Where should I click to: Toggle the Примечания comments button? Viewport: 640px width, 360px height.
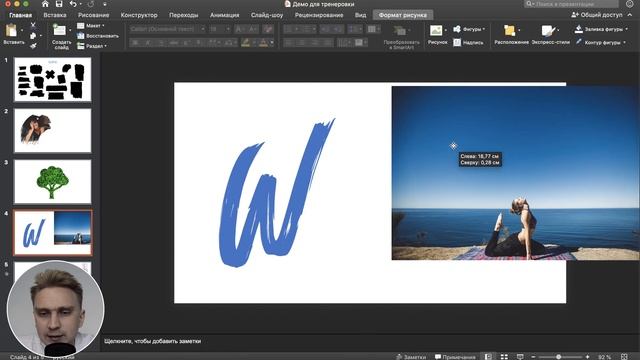(x=455, y=357)
